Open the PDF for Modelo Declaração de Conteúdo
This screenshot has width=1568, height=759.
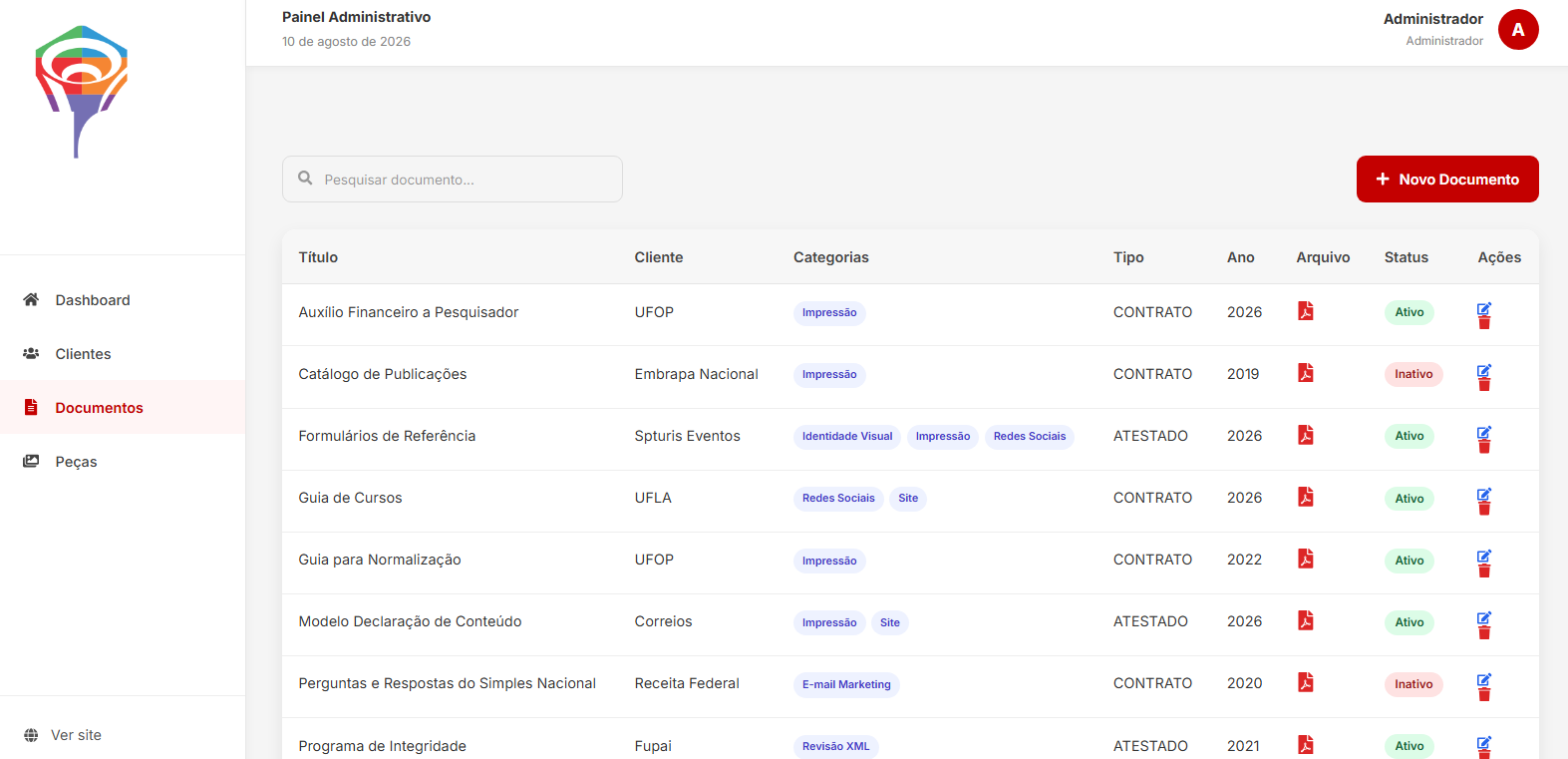(x=1305, y=620)
